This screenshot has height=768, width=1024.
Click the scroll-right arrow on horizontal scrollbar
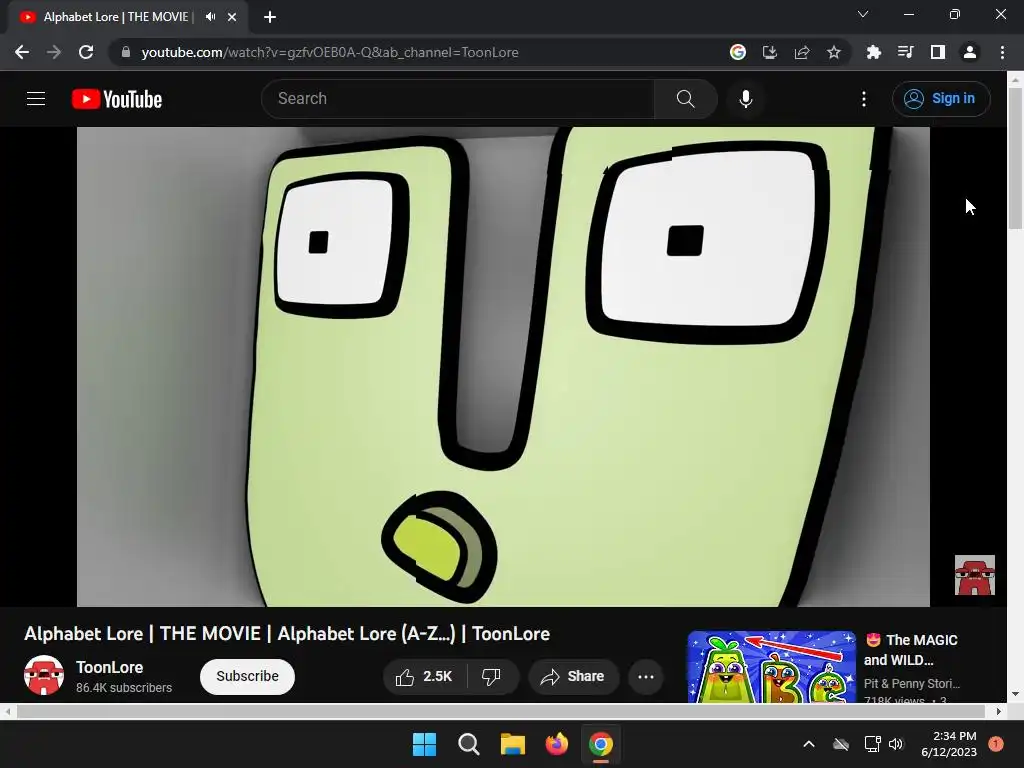[x=999, y=711]
